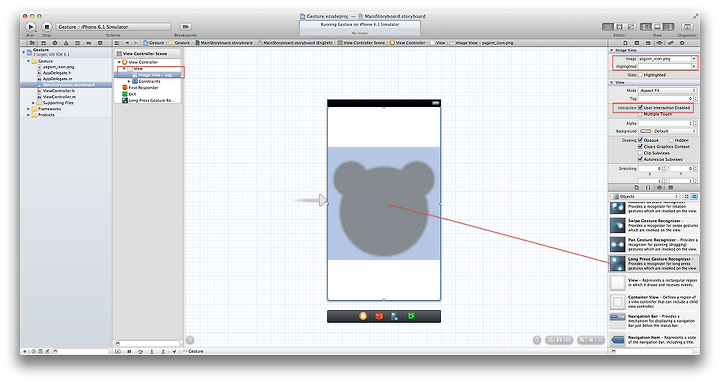Image resolution: width=720 pixels, height=383 pixels.
Task: Open the Organizer window button
Action: [x=687, y=27]
